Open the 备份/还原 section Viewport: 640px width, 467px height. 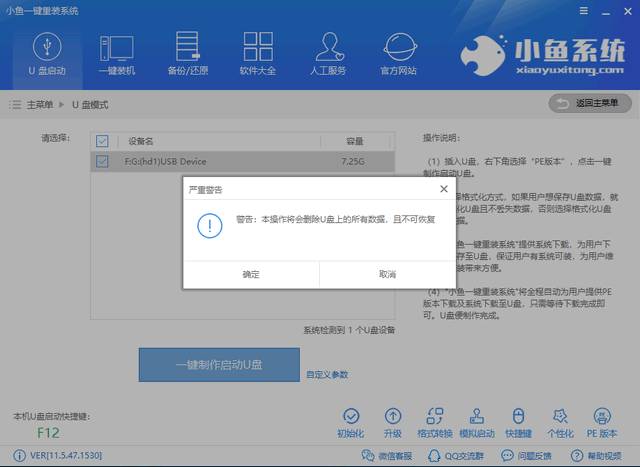click(x=187, y=54)
